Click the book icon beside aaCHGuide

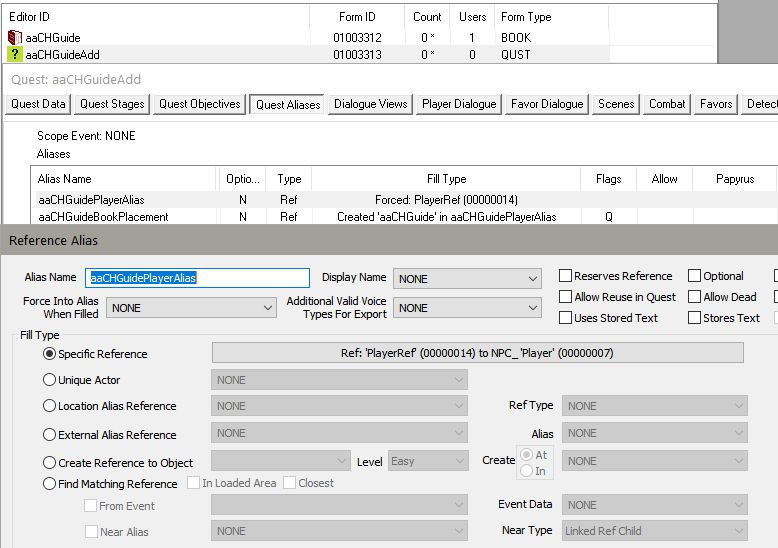tap(15, 38)
